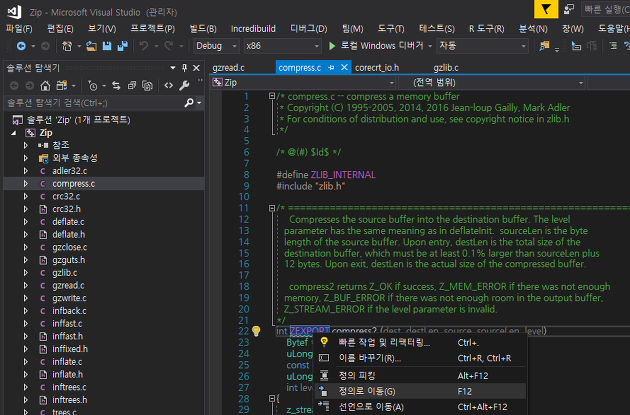Choose 이름 바꾸기(R) from context menu
The image size is (630, 415).
coord(420,358)
